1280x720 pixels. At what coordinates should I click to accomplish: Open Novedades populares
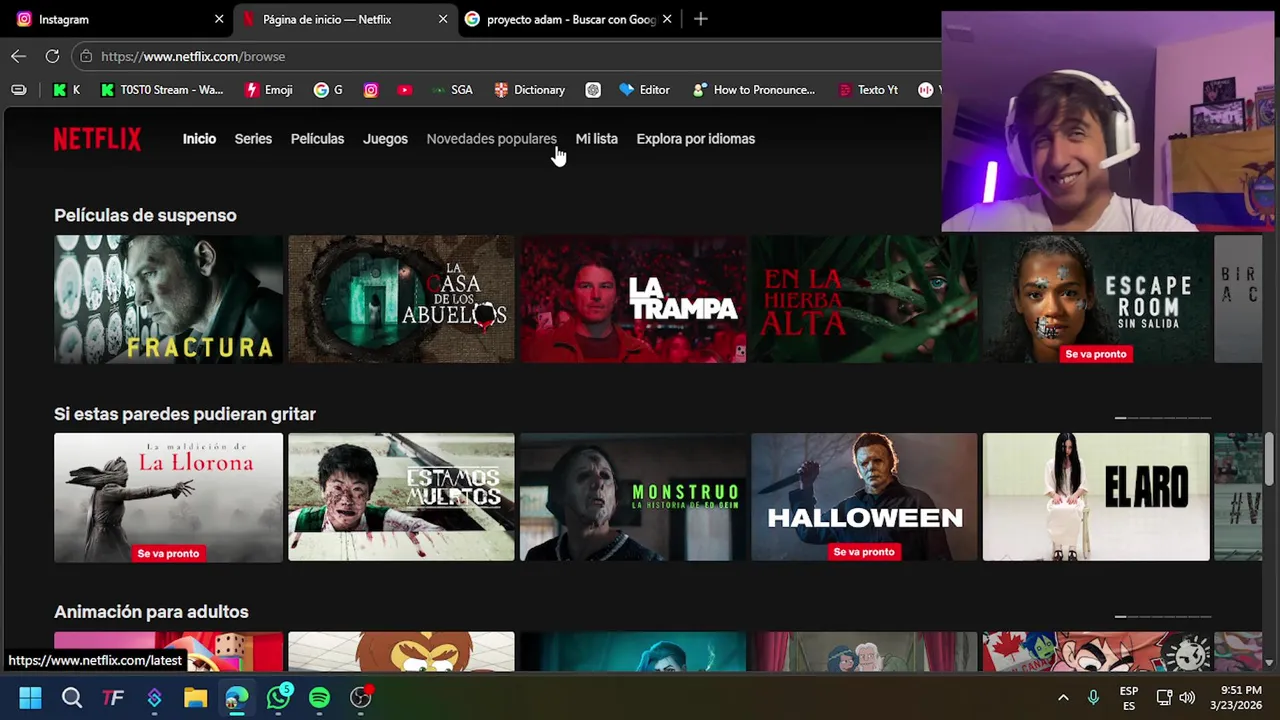[x=491, y=139]
